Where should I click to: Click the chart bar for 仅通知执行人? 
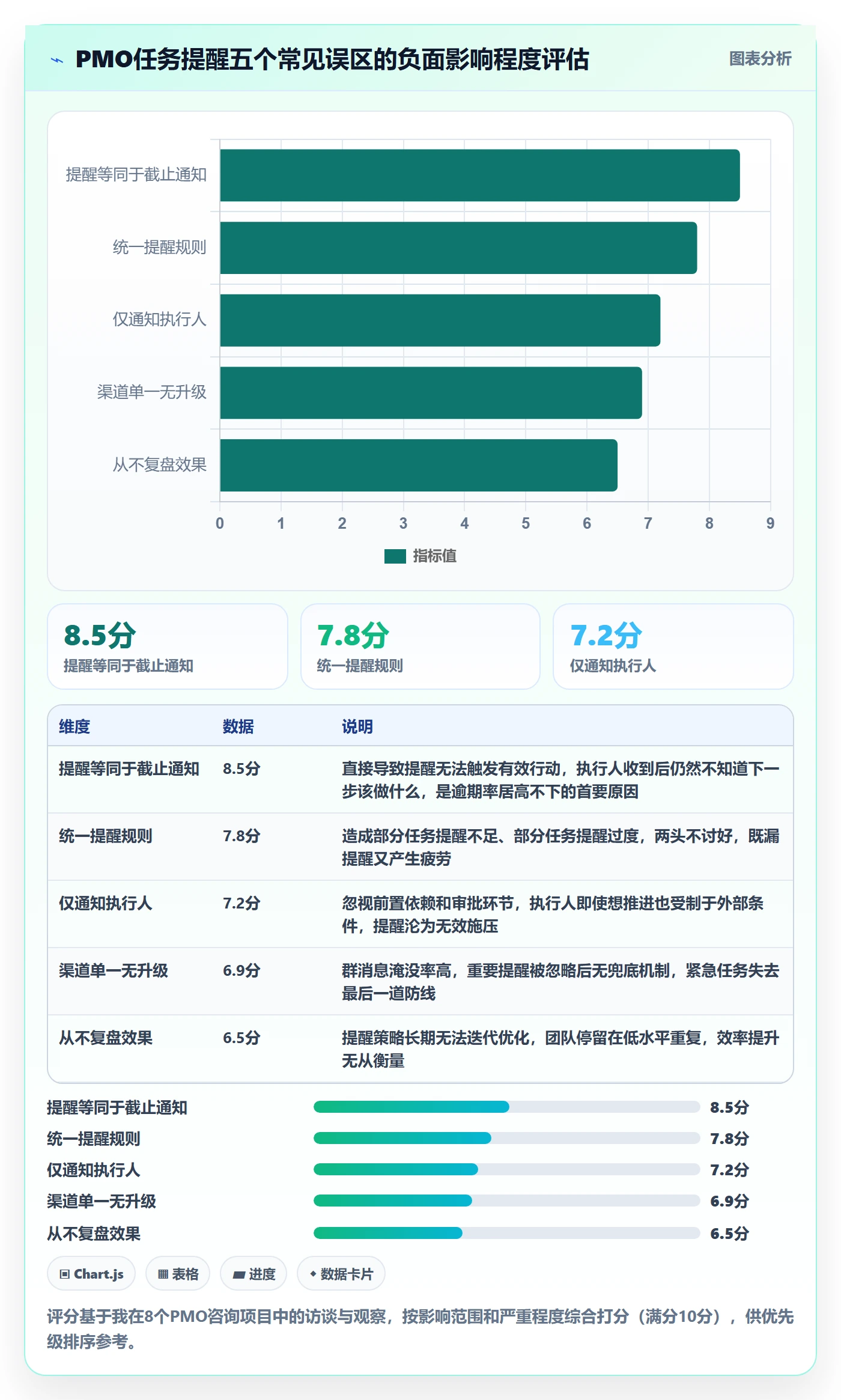tap(440, 320)
